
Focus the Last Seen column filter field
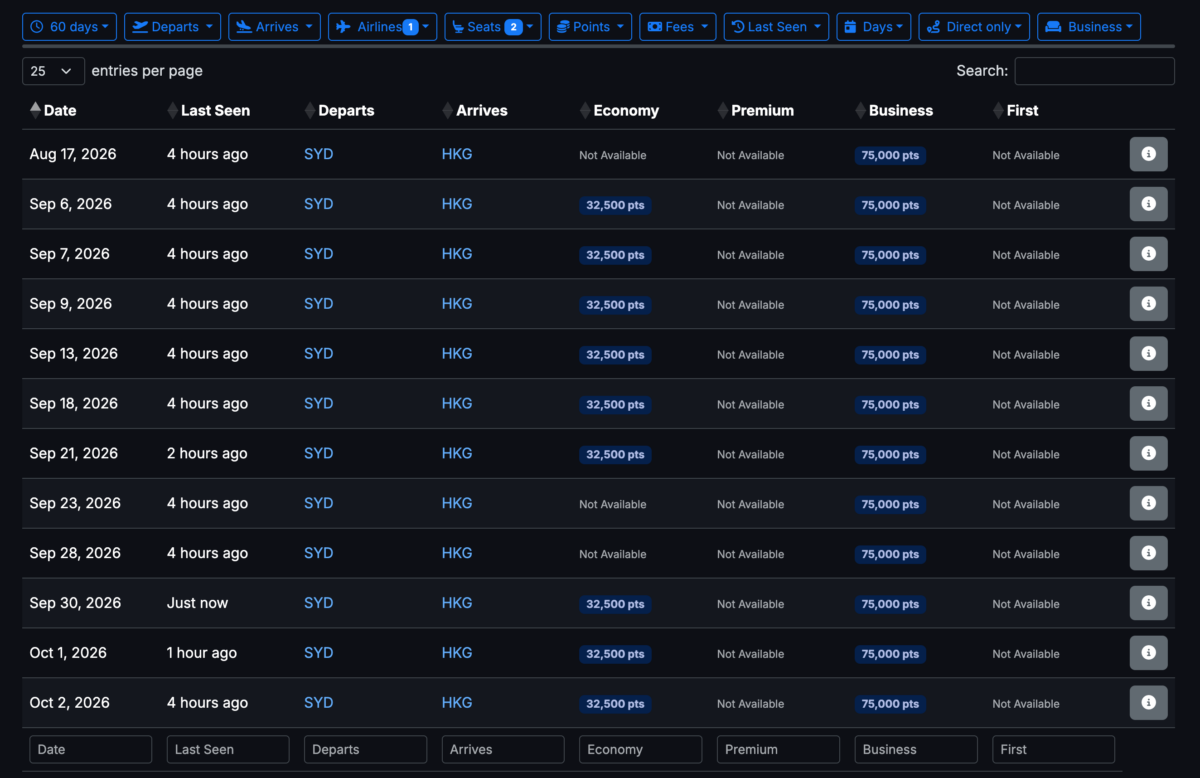[228, 749]
